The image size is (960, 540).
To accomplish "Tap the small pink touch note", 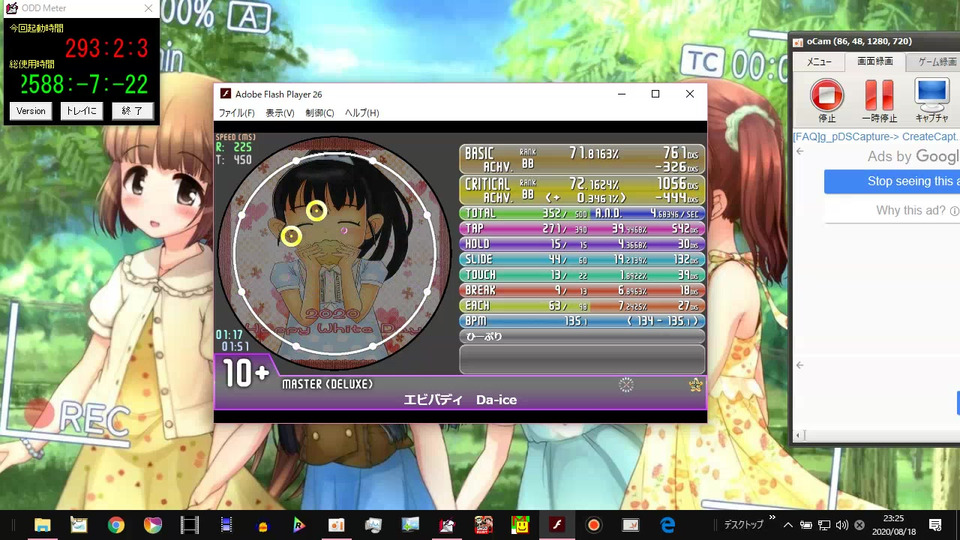I will click(344, 231).
